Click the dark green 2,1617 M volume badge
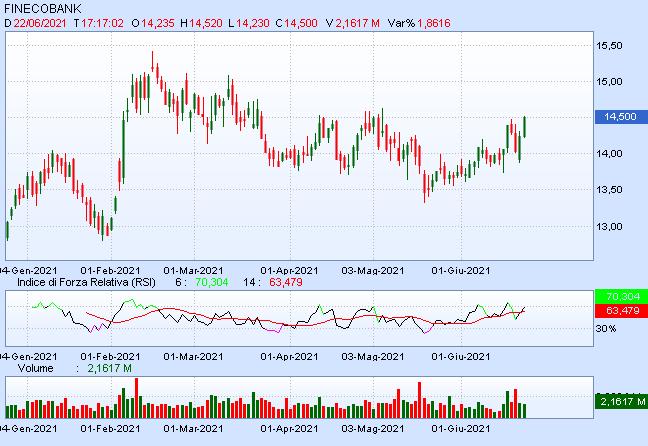Image resolution: width=648 pixels, height=446 pixels. click(x=621, y=401)
